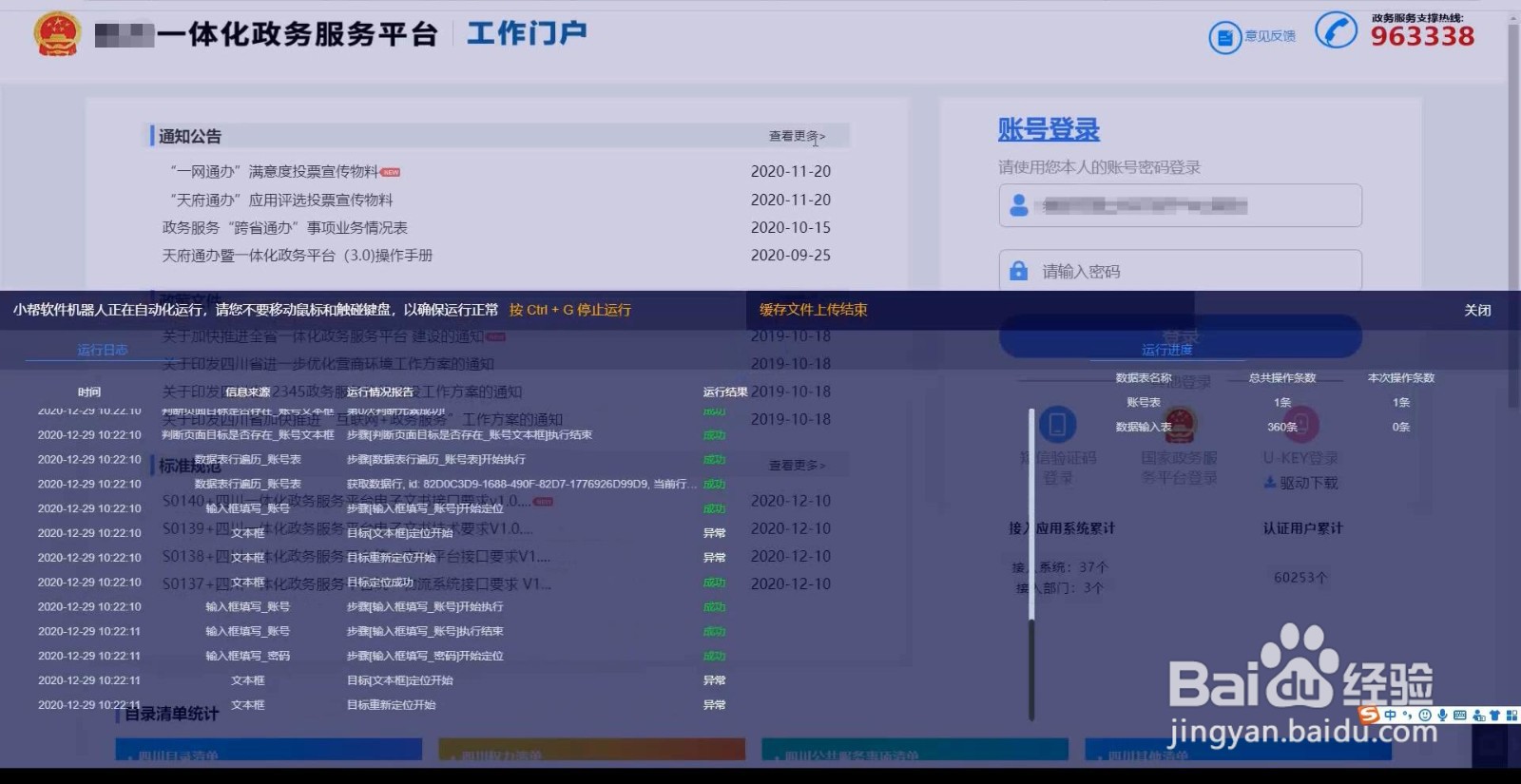Click the 按 Ctrl + G 停止运行 hint

(570, 310)
